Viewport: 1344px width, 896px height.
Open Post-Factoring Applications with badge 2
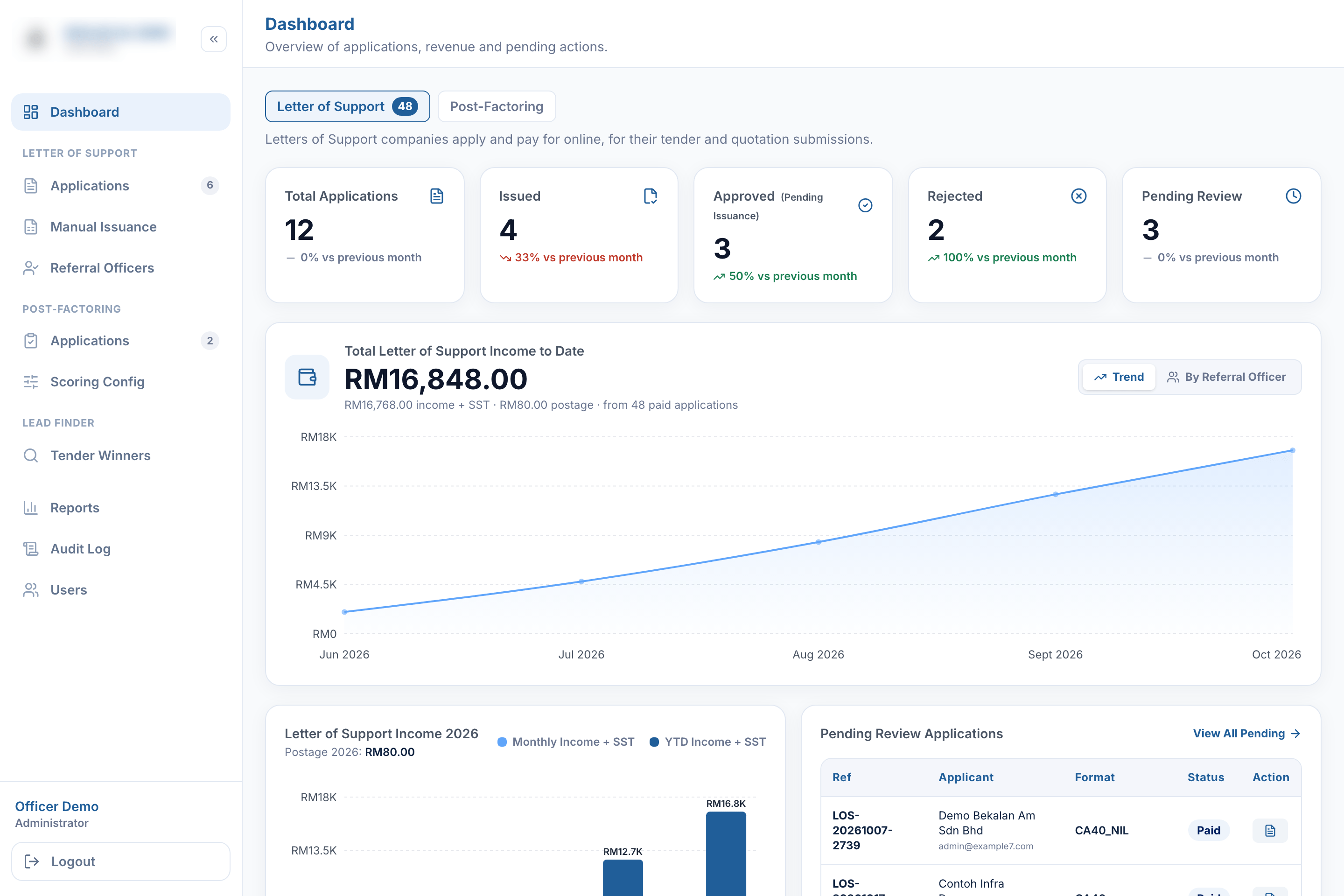[120, 341]
